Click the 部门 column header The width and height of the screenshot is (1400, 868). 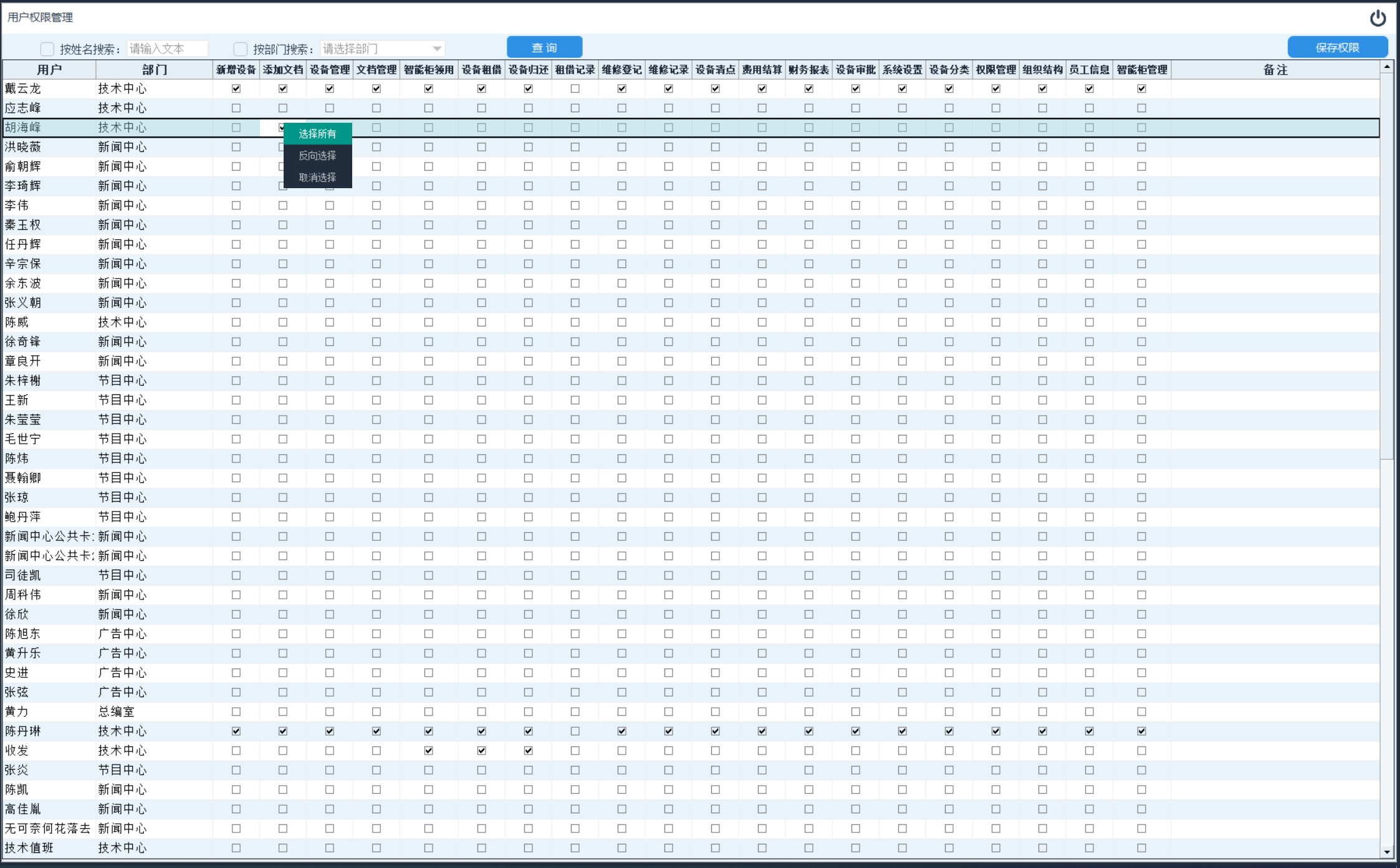pyautogui.click(x=154, y=69)
